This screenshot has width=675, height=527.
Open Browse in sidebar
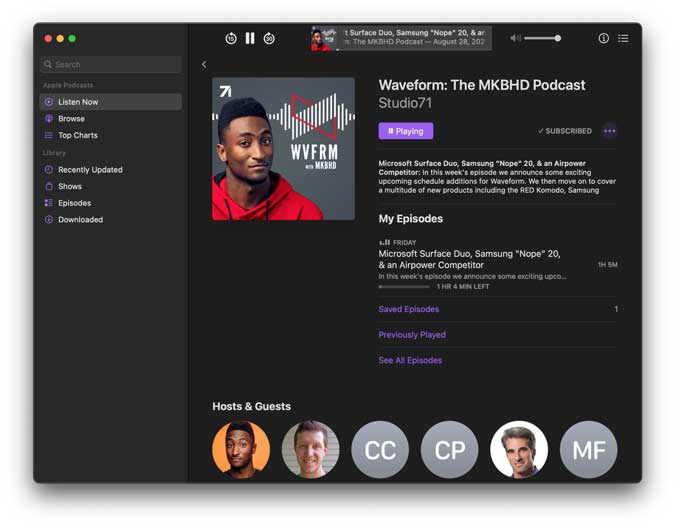(x=111, y=118)
